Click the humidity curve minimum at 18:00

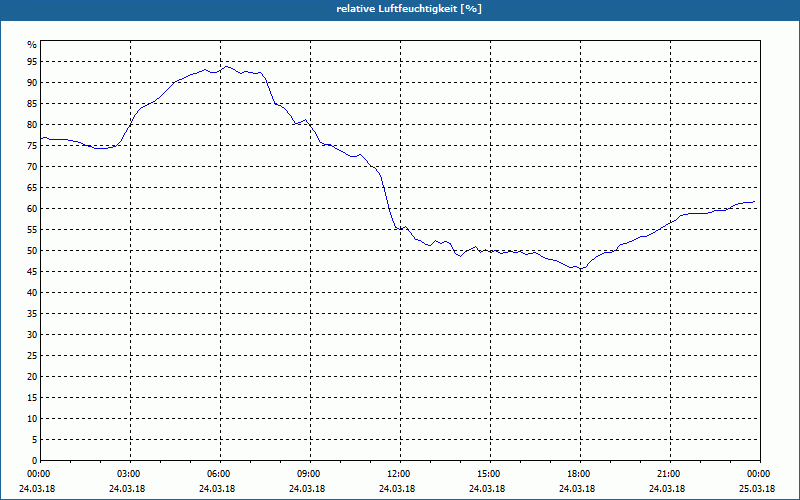[580, 268]
